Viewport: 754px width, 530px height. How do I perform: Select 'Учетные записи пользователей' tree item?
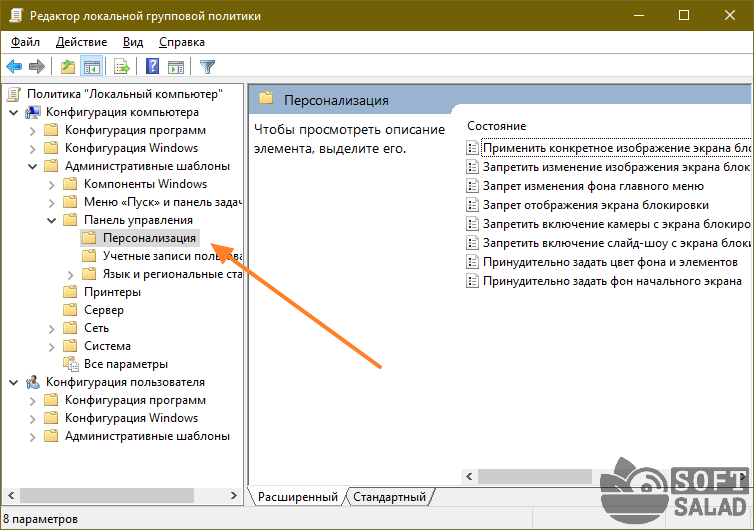point(172,256)
